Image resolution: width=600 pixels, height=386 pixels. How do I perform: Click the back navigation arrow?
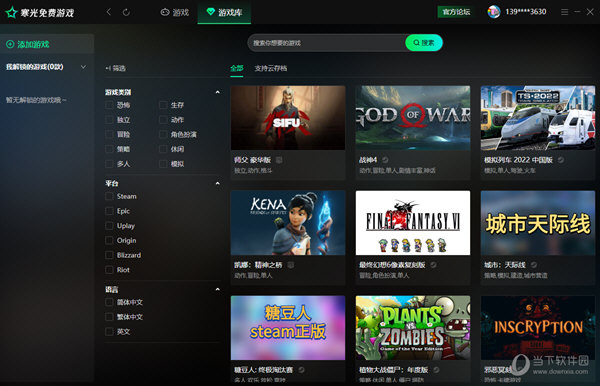point(109,12)
